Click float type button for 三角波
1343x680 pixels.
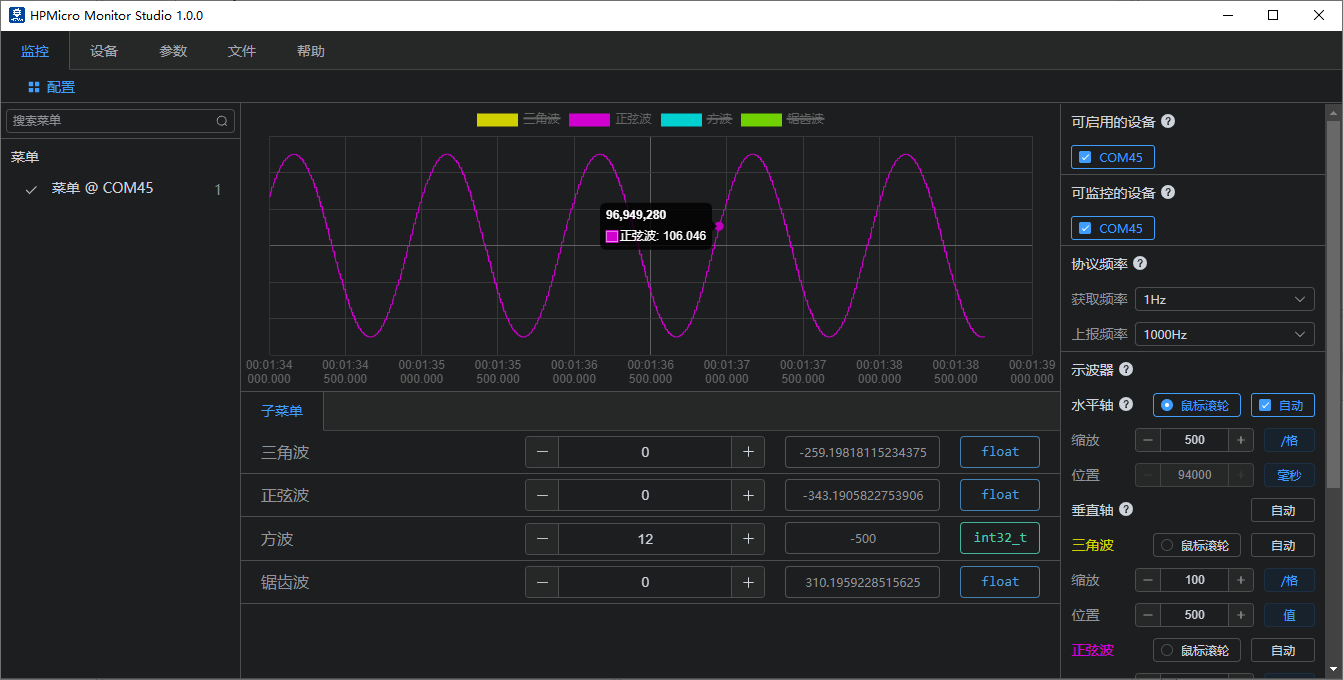click(1000, 452)
